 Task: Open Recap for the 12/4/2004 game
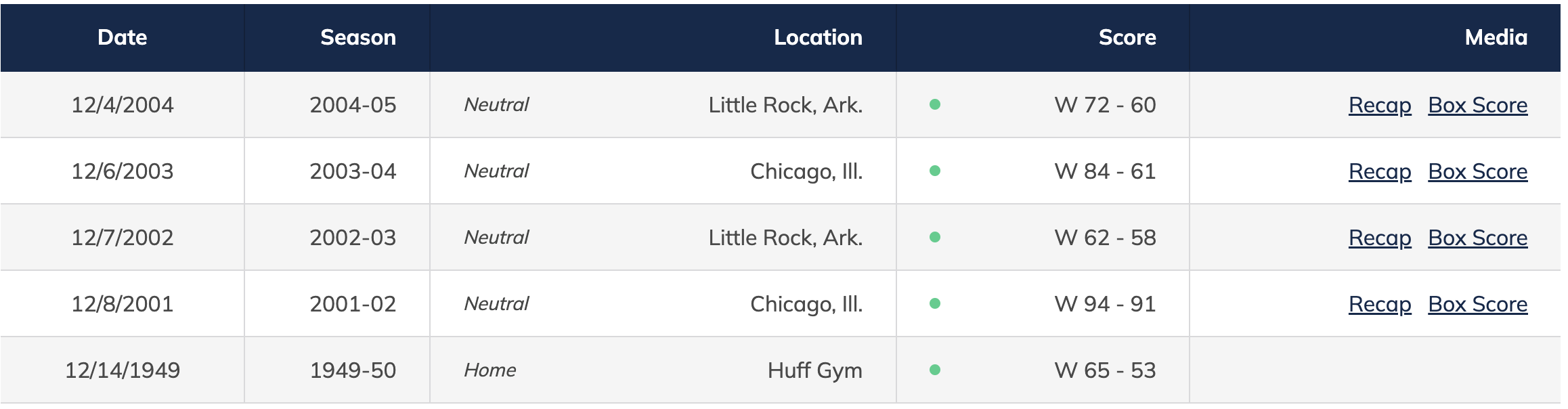(1379, 105)
